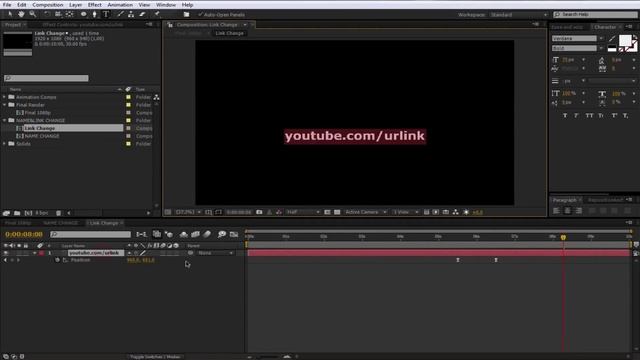This screenshot has height=360, width=640.
Task: Open the 1 View layout dropdown
Action: pos(406,212)
